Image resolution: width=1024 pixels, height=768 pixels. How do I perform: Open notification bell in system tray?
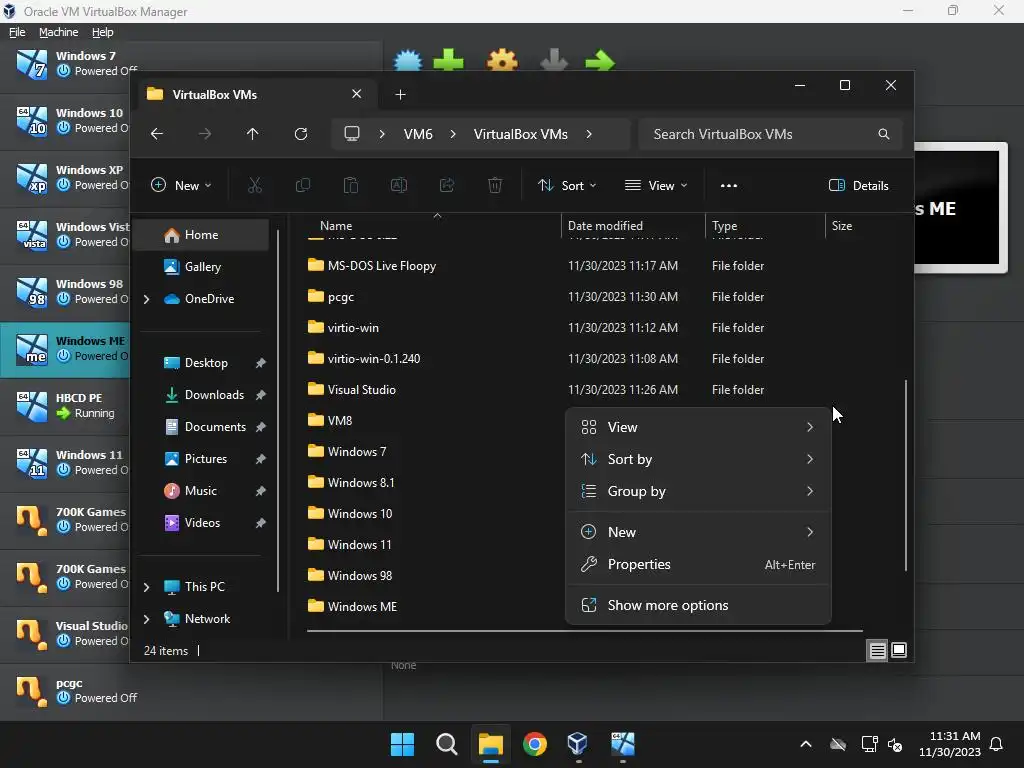(997, 744)
